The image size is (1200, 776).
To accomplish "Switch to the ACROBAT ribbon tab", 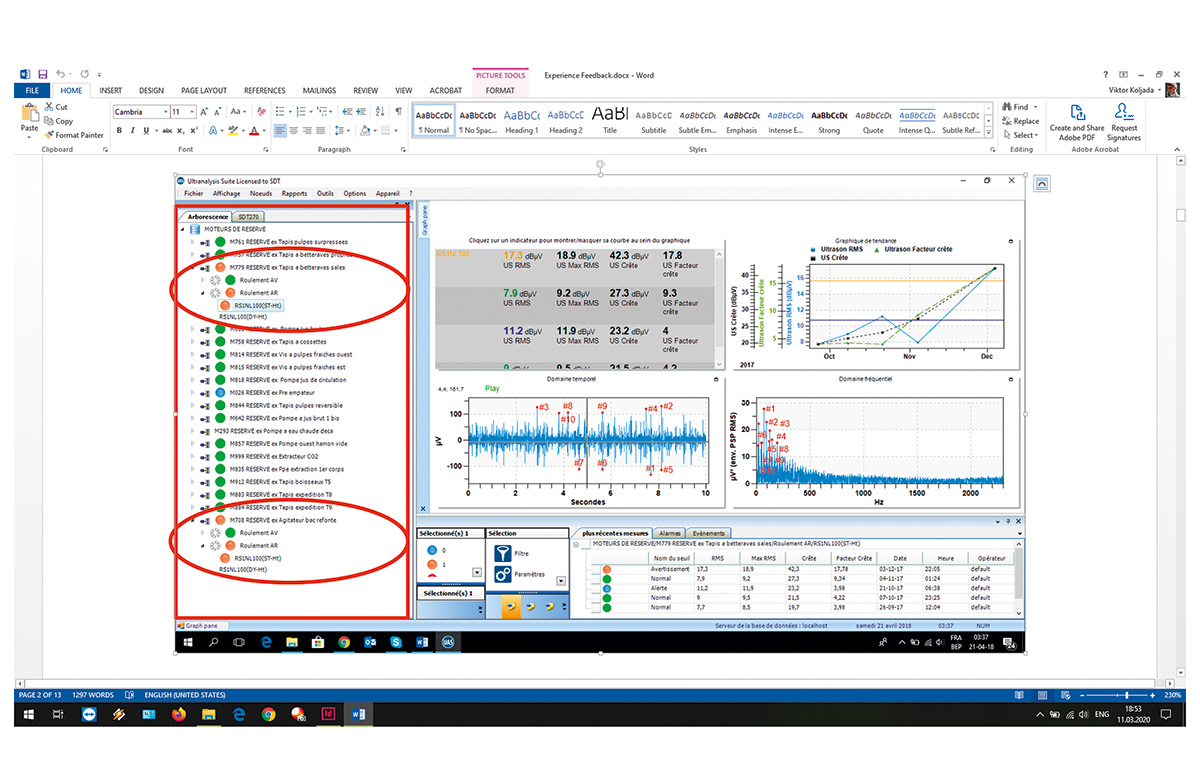I will (444, 90).
